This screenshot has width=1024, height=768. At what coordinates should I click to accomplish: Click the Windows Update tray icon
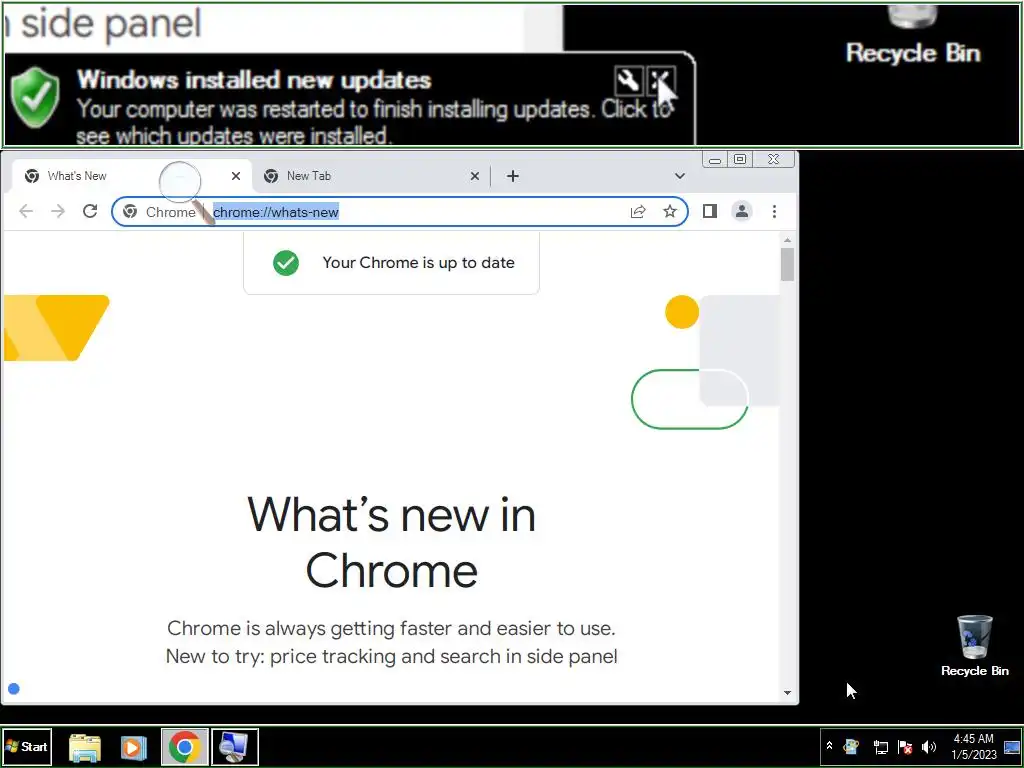851,746
